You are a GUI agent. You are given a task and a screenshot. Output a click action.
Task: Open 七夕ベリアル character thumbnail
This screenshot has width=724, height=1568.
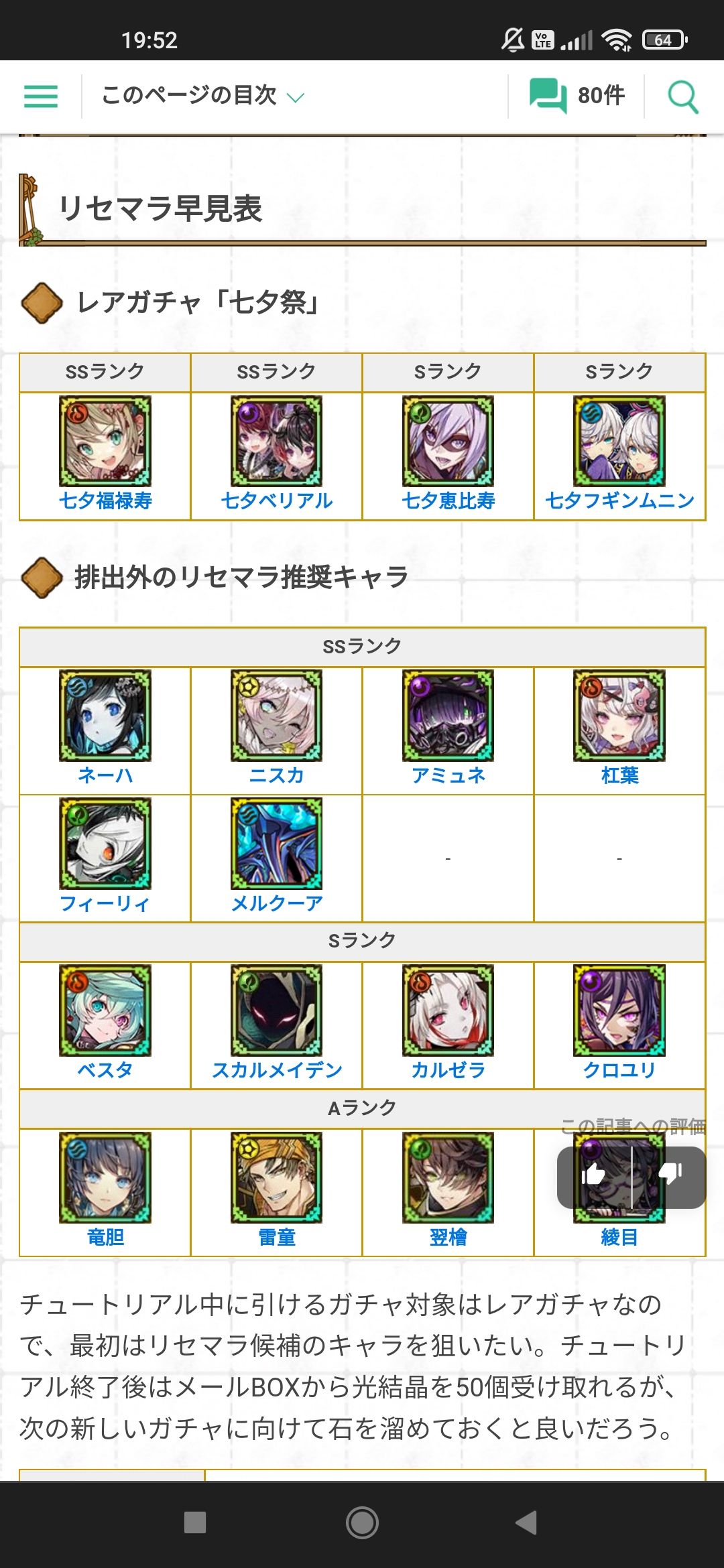tap(276, 441)
